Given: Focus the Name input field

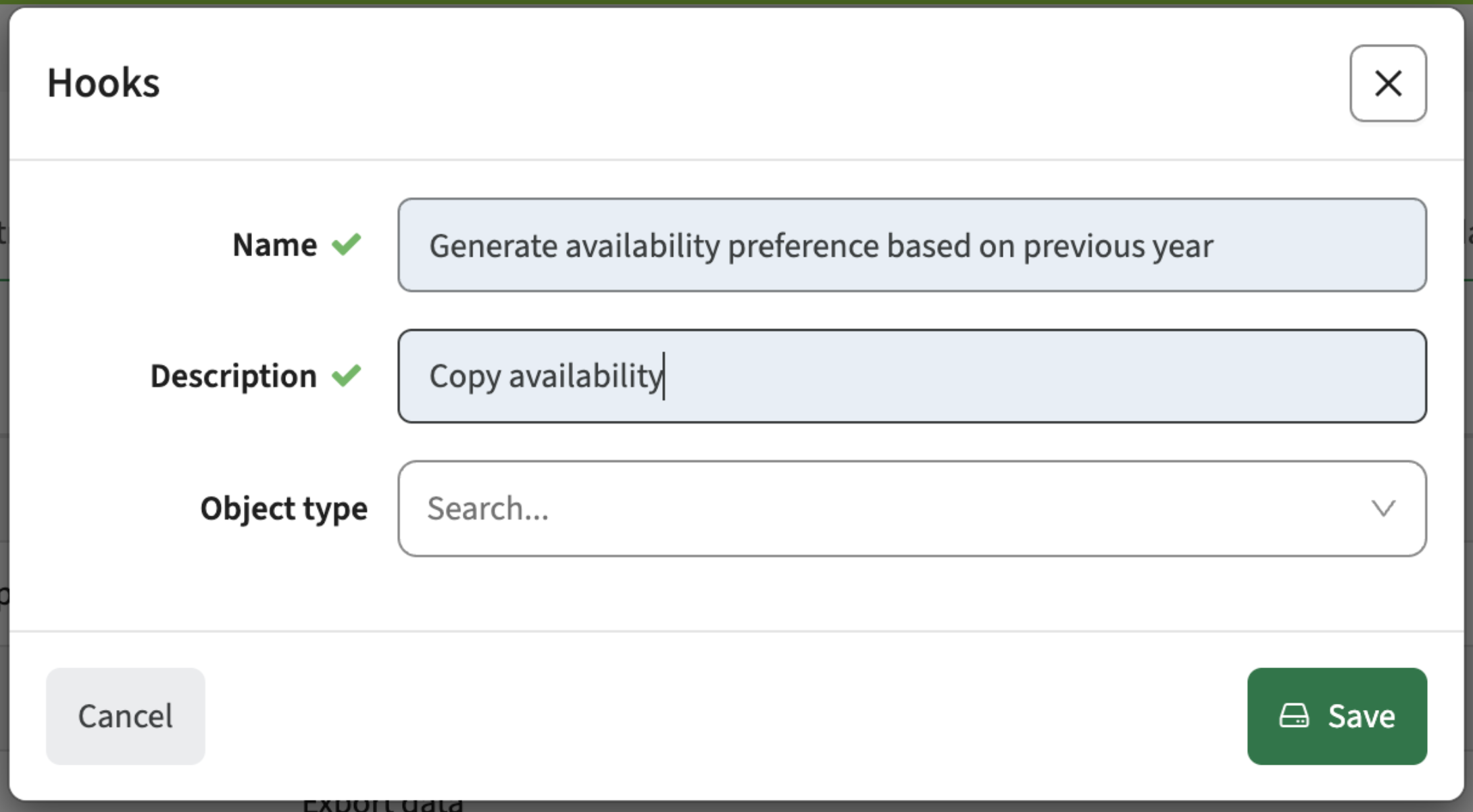Looking at the screenshot, I should click(912, 245).
